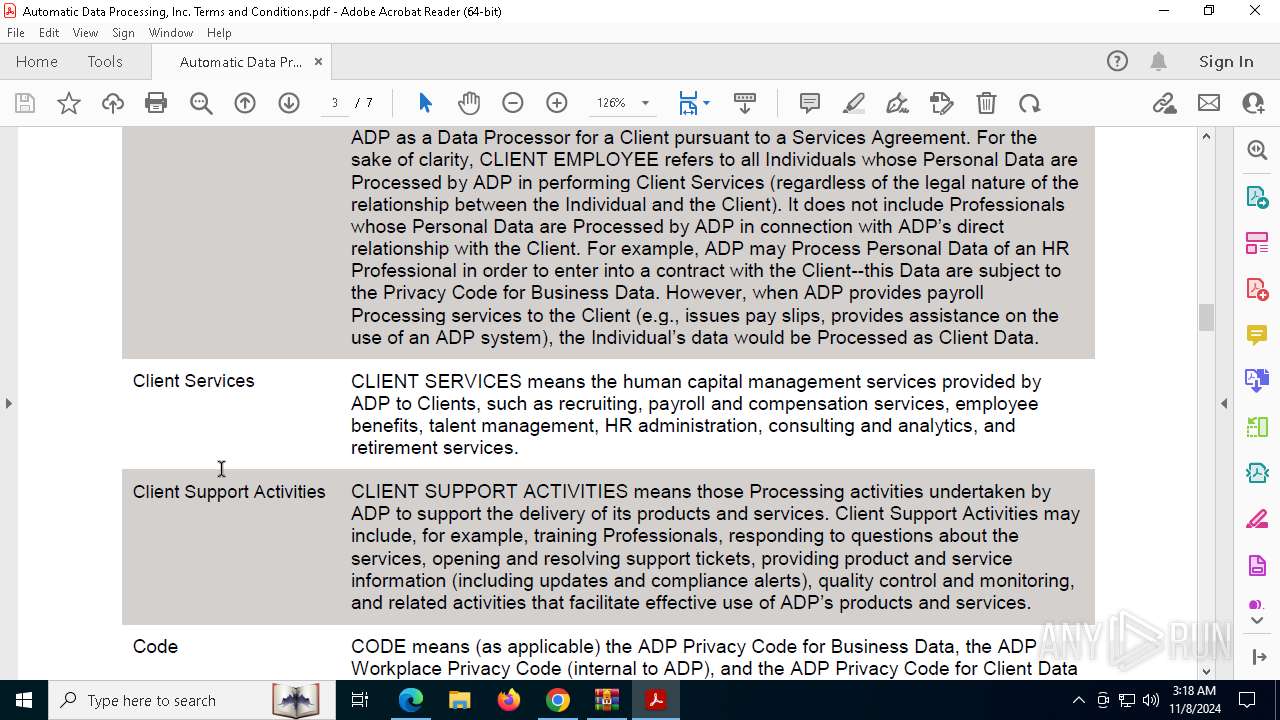
Task: Open Create PDF tool in right pane
Action: coord(1257,288)
